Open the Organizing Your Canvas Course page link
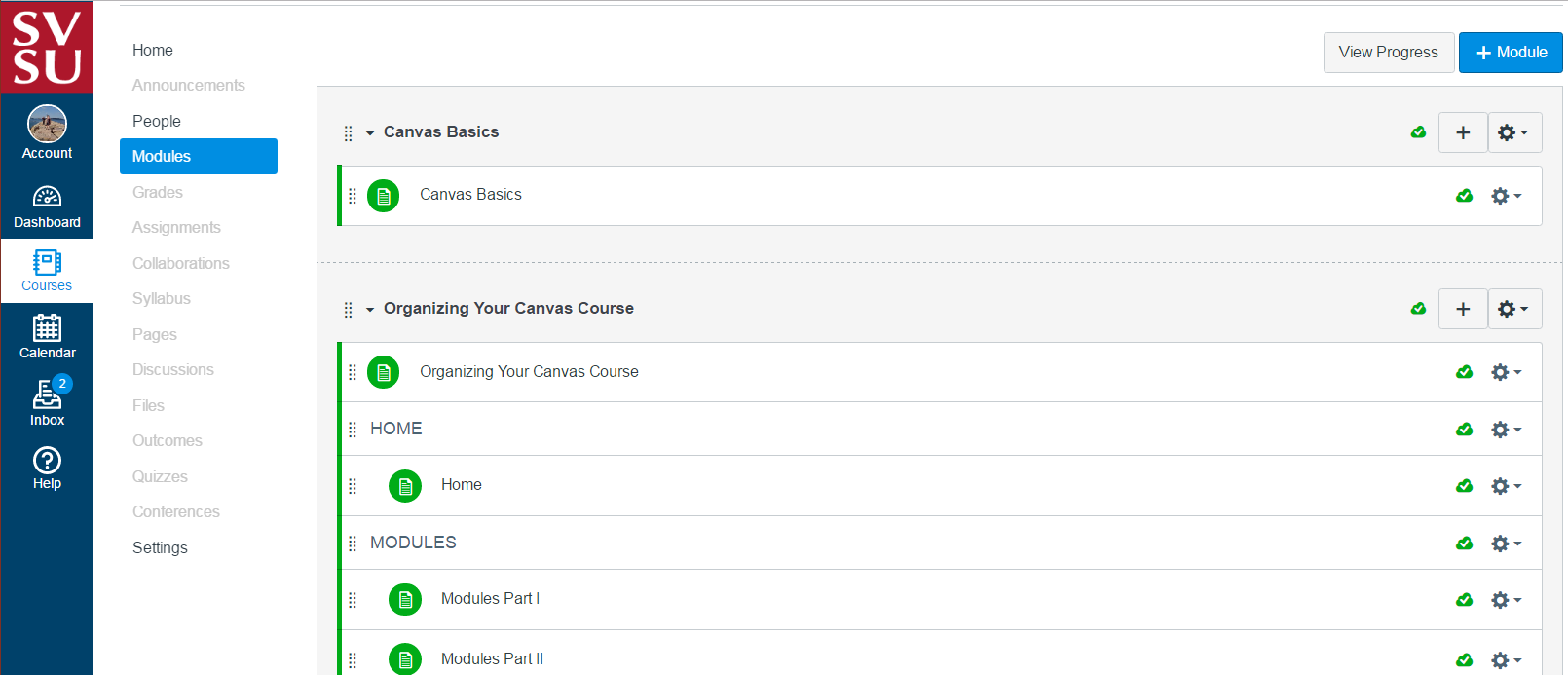 [x=529, y=372]
